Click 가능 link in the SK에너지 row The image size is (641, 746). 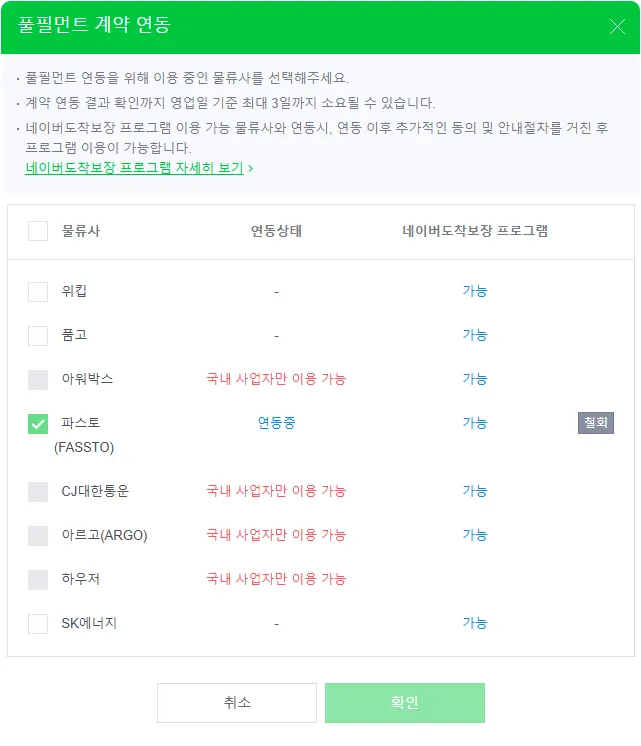(x=475, y=623)
